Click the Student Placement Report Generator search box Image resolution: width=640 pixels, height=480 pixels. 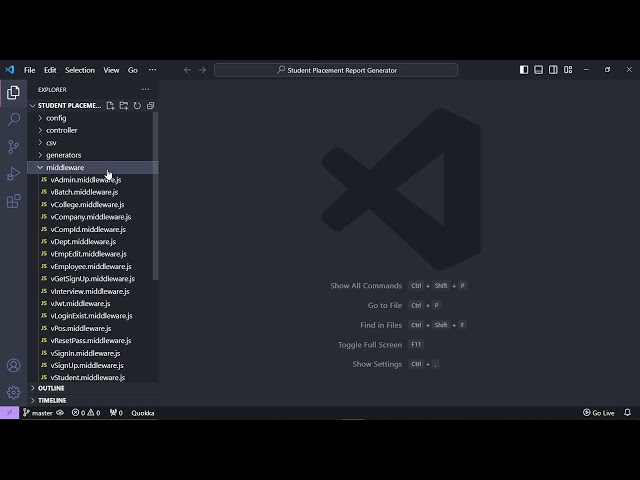[x=336, y=70]
